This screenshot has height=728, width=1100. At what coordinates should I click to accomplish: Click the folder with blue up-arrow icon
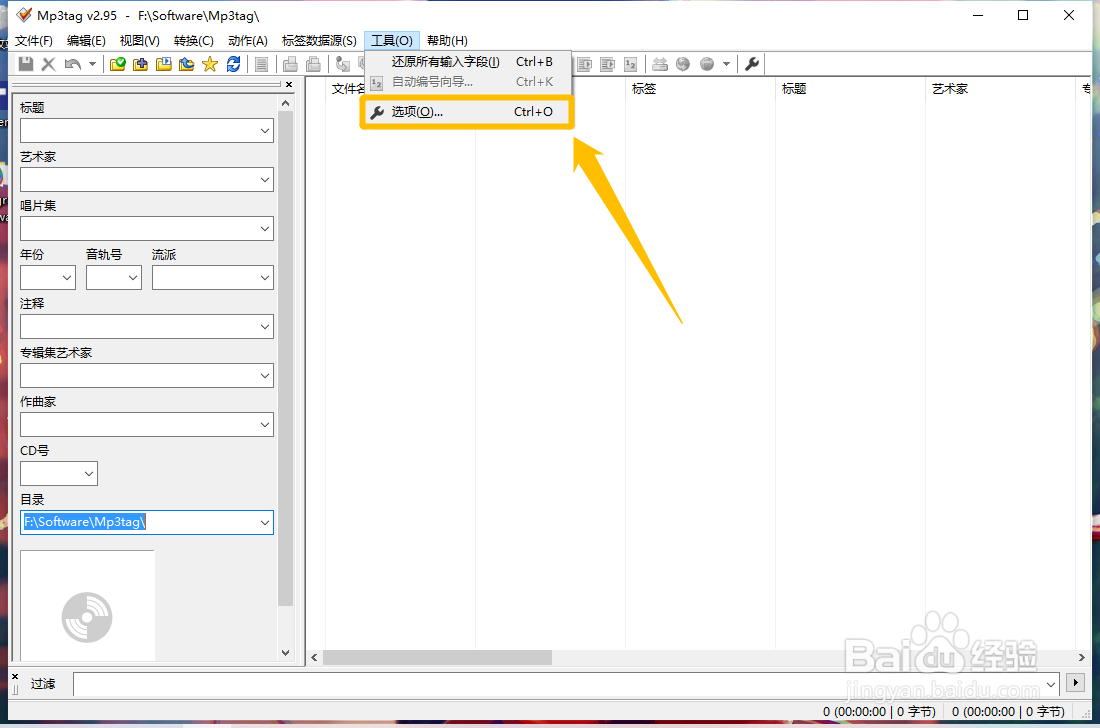tap(187, 64)
